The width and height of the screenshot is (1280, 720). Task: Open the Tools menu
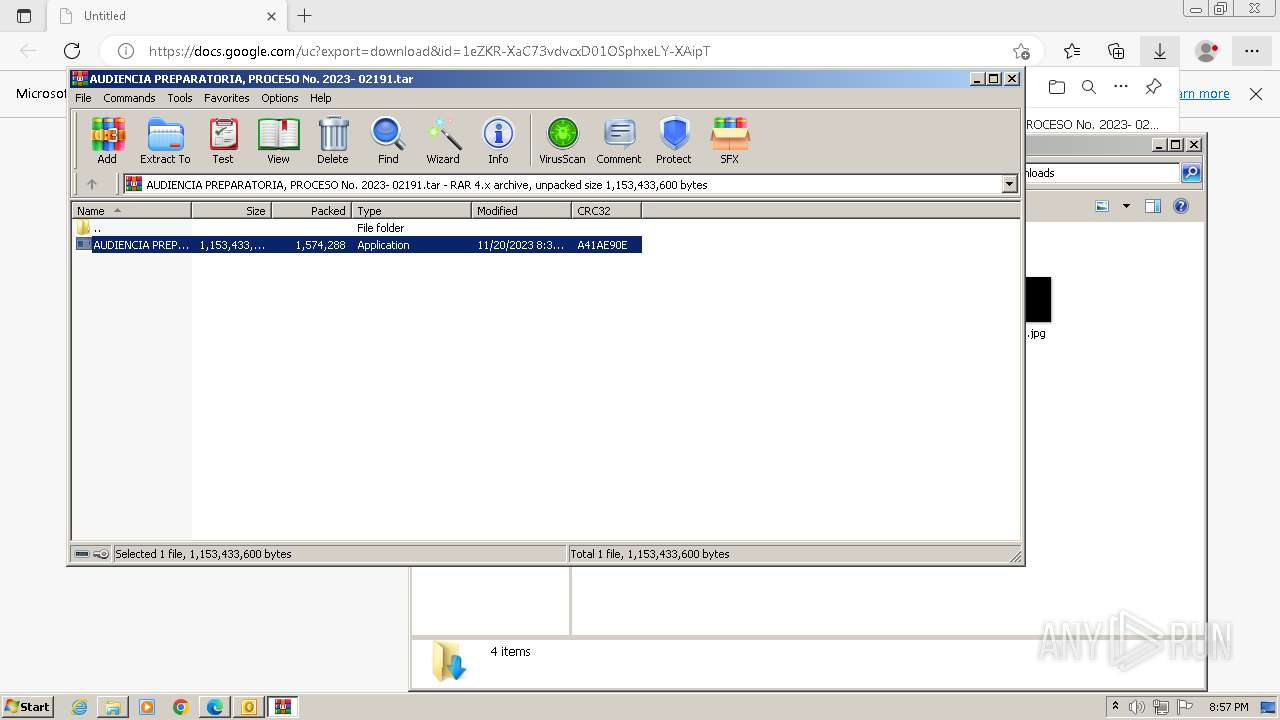click(180, 98)
